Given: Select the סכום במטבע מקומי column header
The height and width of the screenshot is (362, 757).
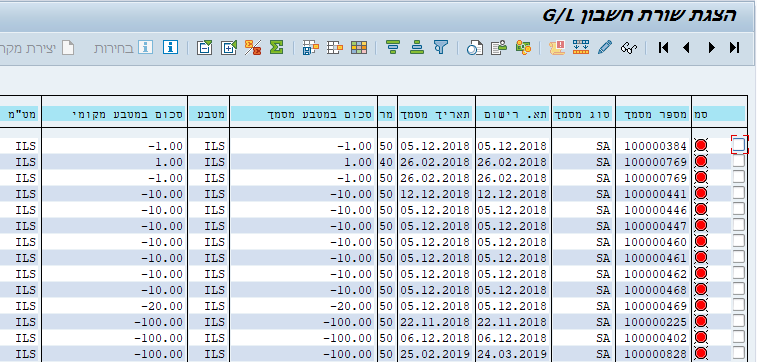Looking at the screenshot, I should [114, 114].
